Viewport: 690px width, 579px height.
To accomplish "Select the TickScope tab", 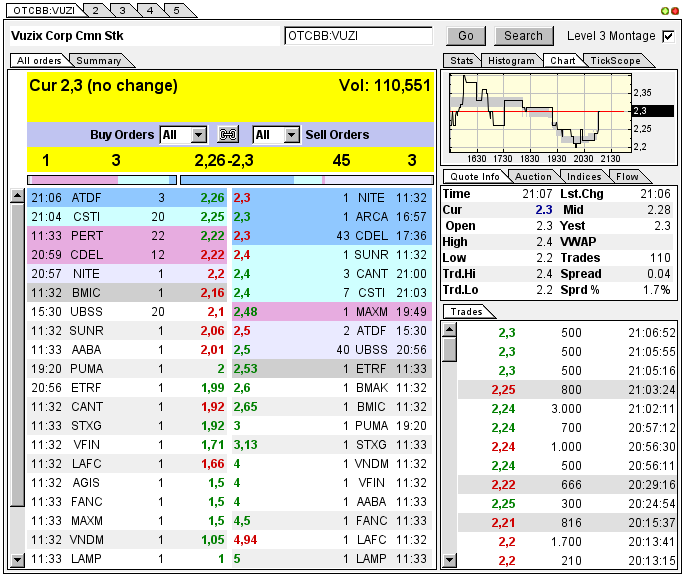I will [x=615, y=61].
